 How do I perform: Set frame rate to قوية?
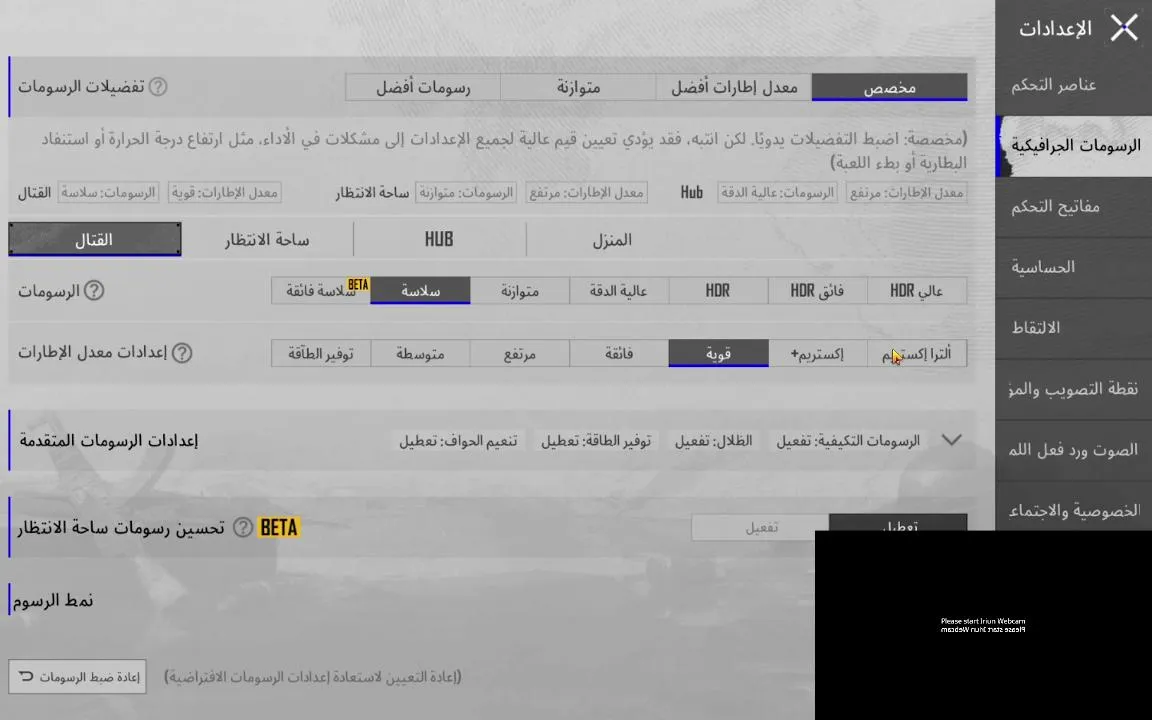718,353
